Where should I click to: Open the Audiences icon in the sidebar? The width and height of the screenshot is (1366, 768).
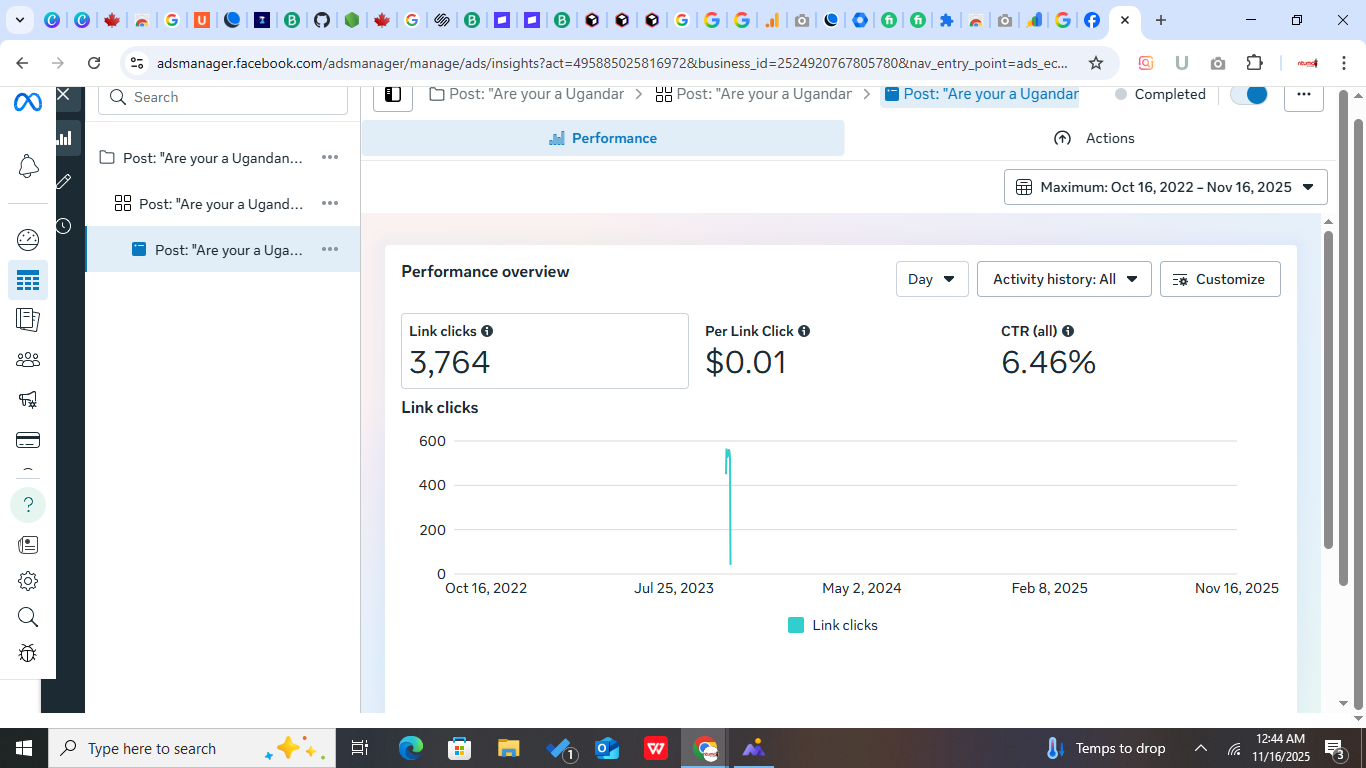(28, 359)
